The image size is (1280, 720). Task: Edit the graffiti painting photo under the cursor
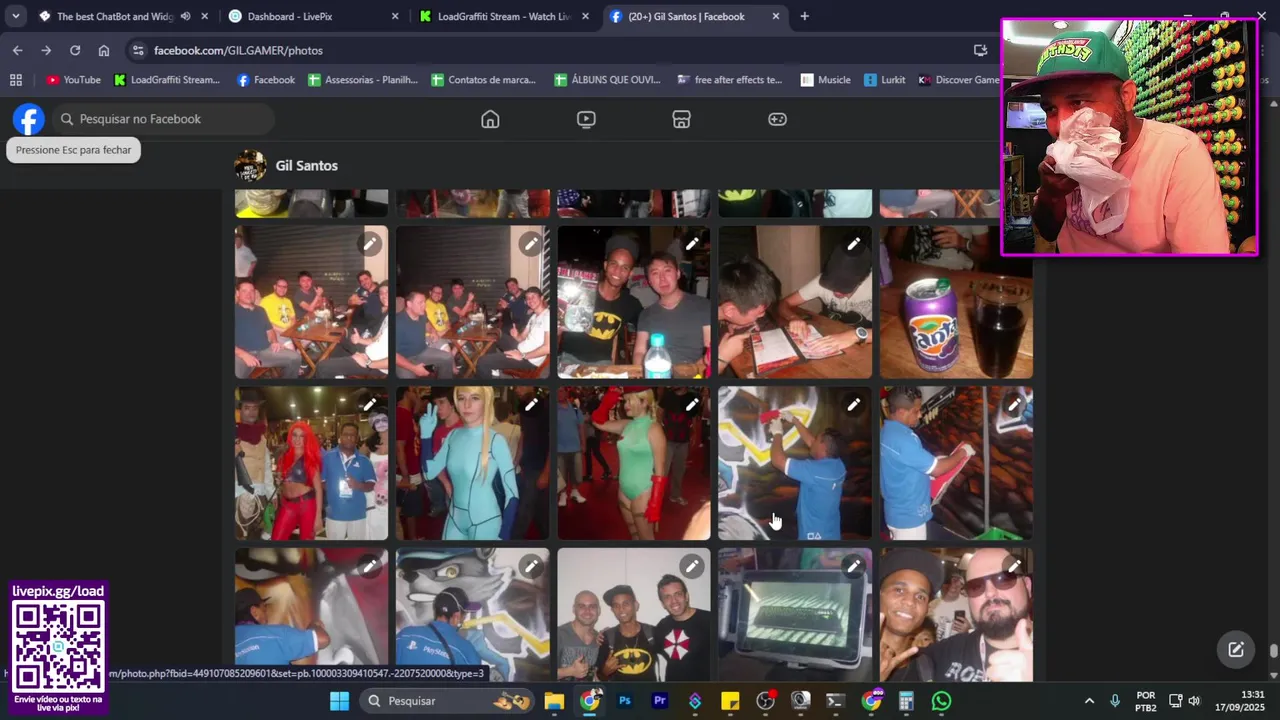tap(853, 405)
